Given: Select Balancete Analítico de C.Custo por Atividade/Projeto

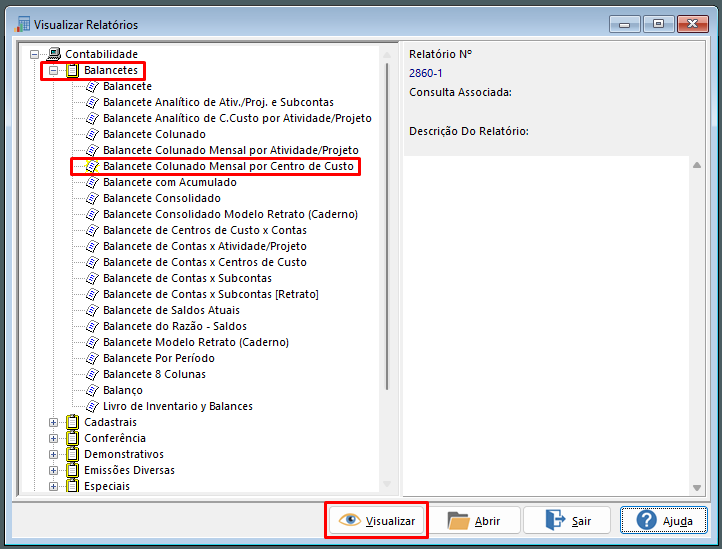Looking at the screenshot, I should (237, 118).
